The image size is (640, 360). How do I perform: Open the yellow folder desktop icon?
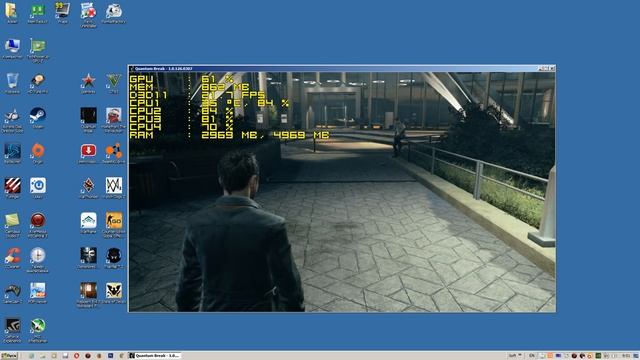(11, 11)
